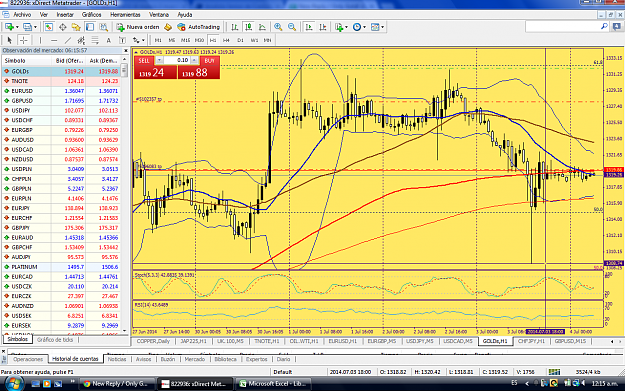Select the trendline drawing tool
The height and width of the screenshot is (391, 625).
pyautogui.click(x=68, y=40)
